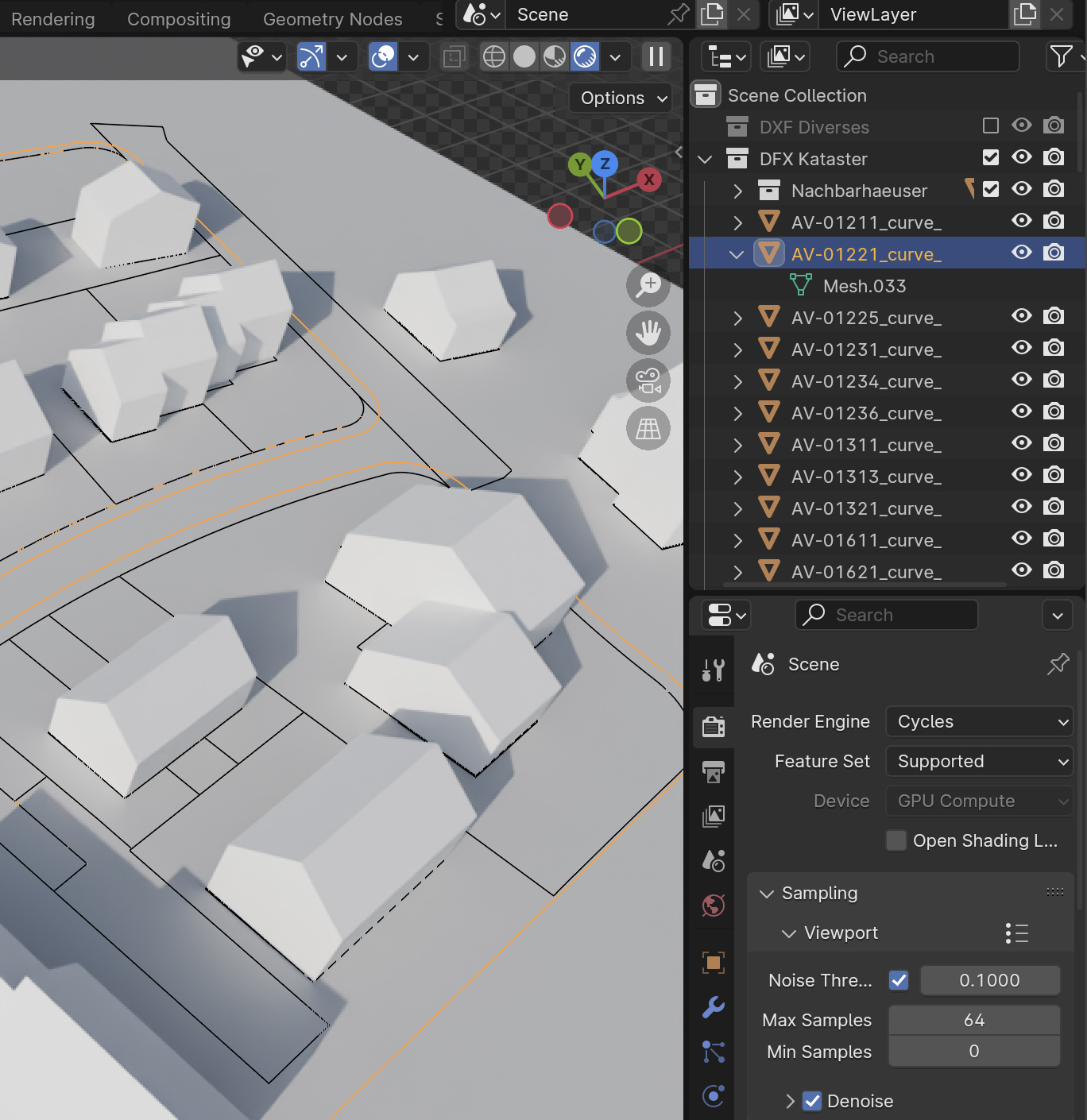Open the Output properties tab
The image size is (1087, 1120).
click(714, 771)
